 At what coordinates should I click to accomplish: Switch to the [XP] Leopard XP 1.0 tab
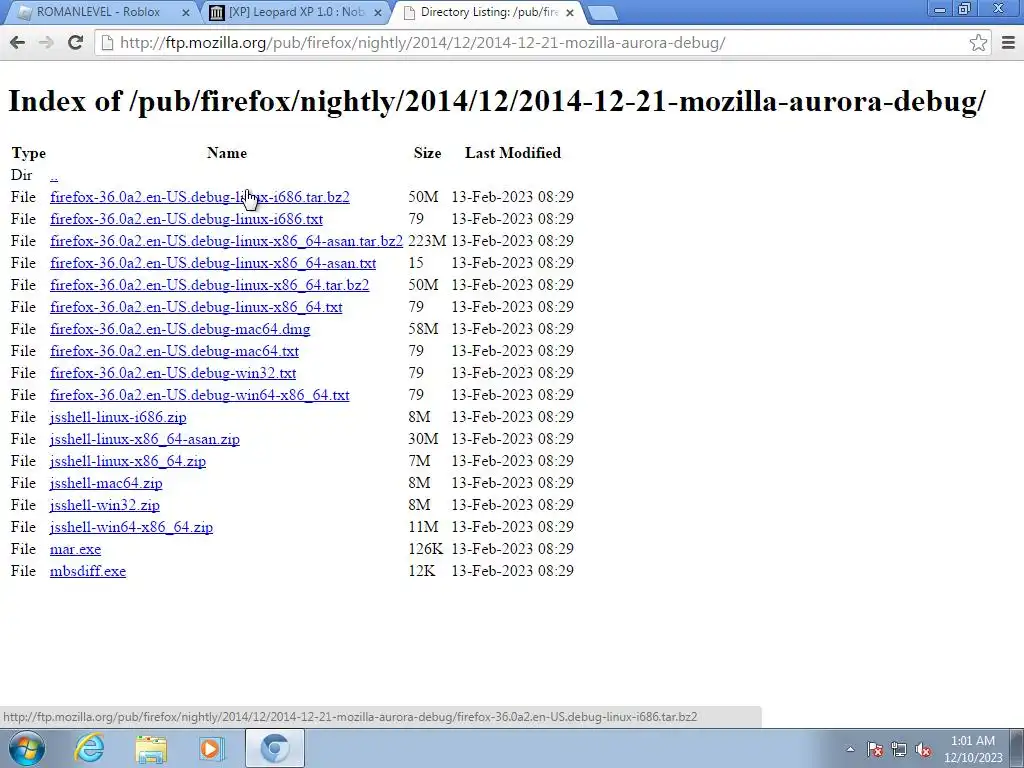296,12
